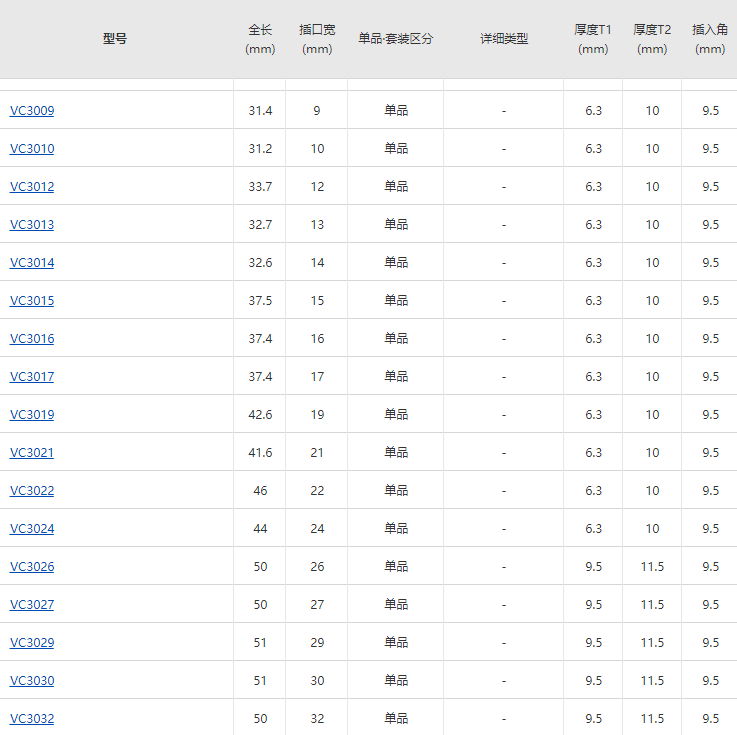Click socket width 26 in the VC3026 row
Screen dimensions: 737x735
click(317, 568)
